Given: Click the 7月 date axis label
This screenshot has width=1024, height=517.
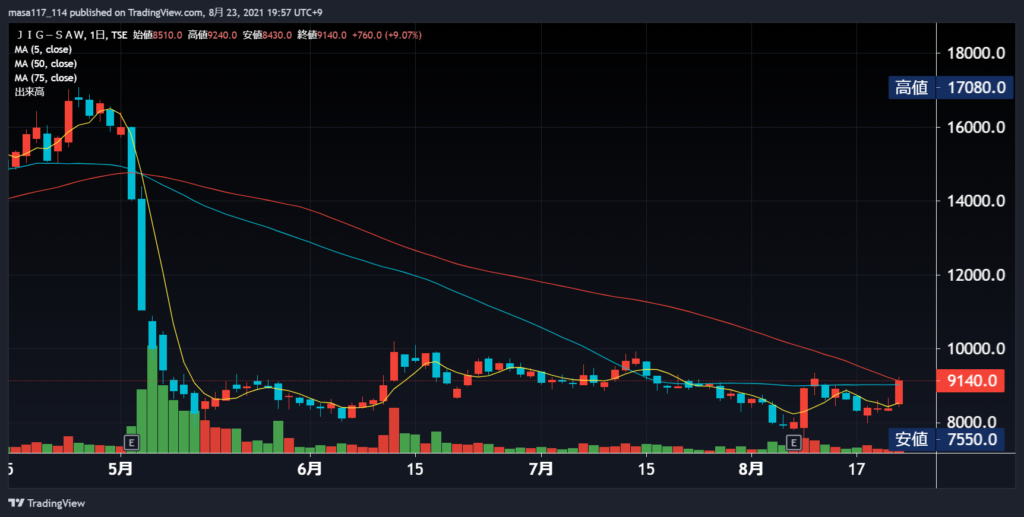Looking at the screenshot, I should coord(541,469).
